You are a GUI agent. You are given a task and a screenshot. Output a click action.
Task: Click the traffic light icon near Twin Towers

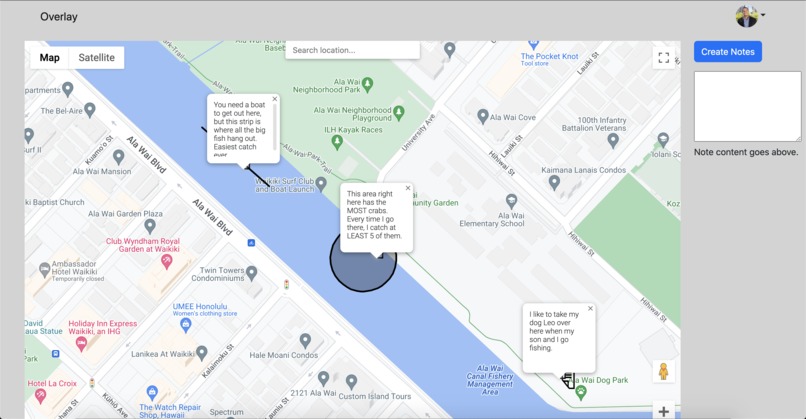[286, 284]
